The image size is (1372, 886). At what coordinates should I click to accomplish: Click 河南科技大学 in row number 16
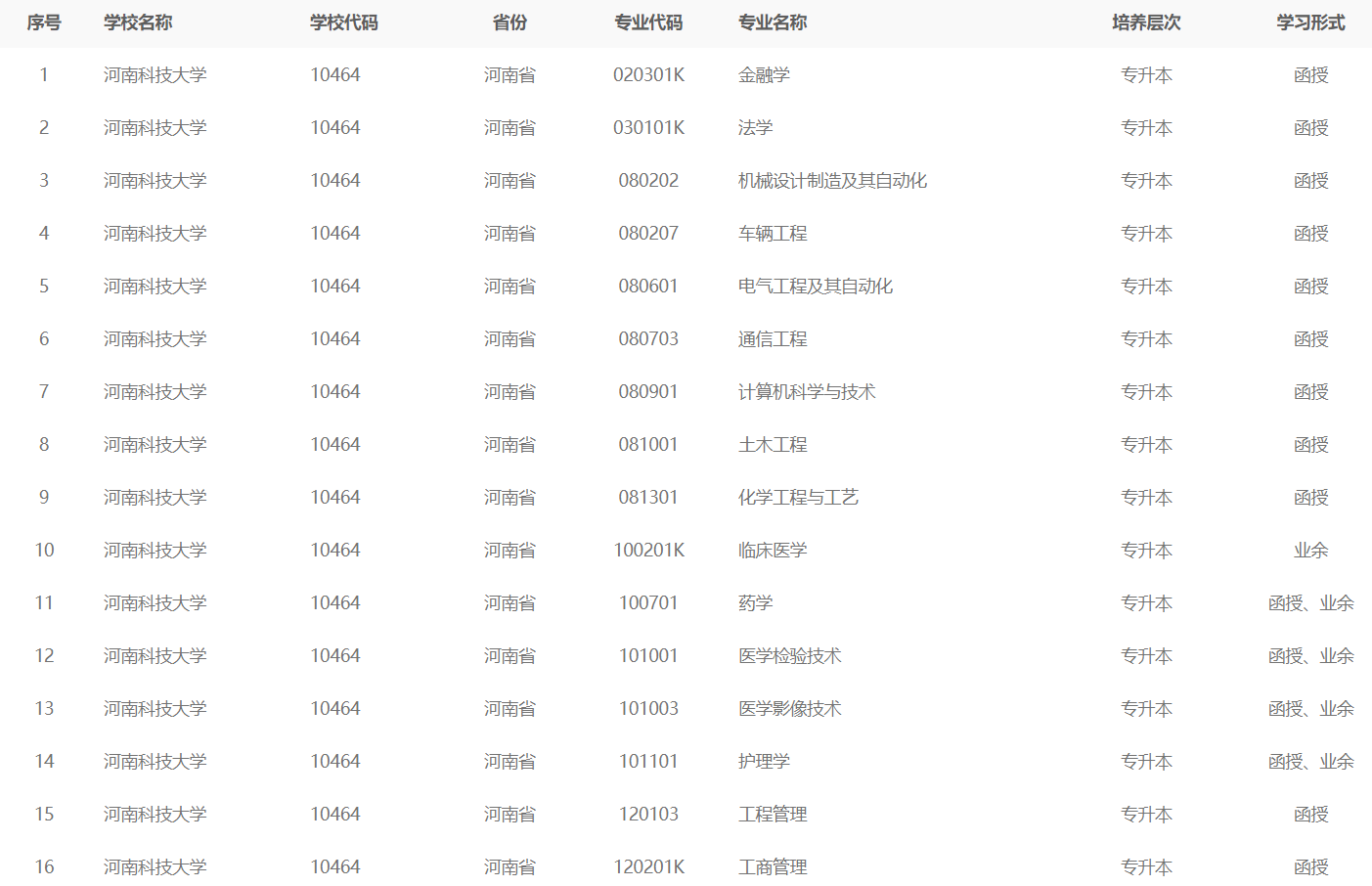[x=155, y=867]
